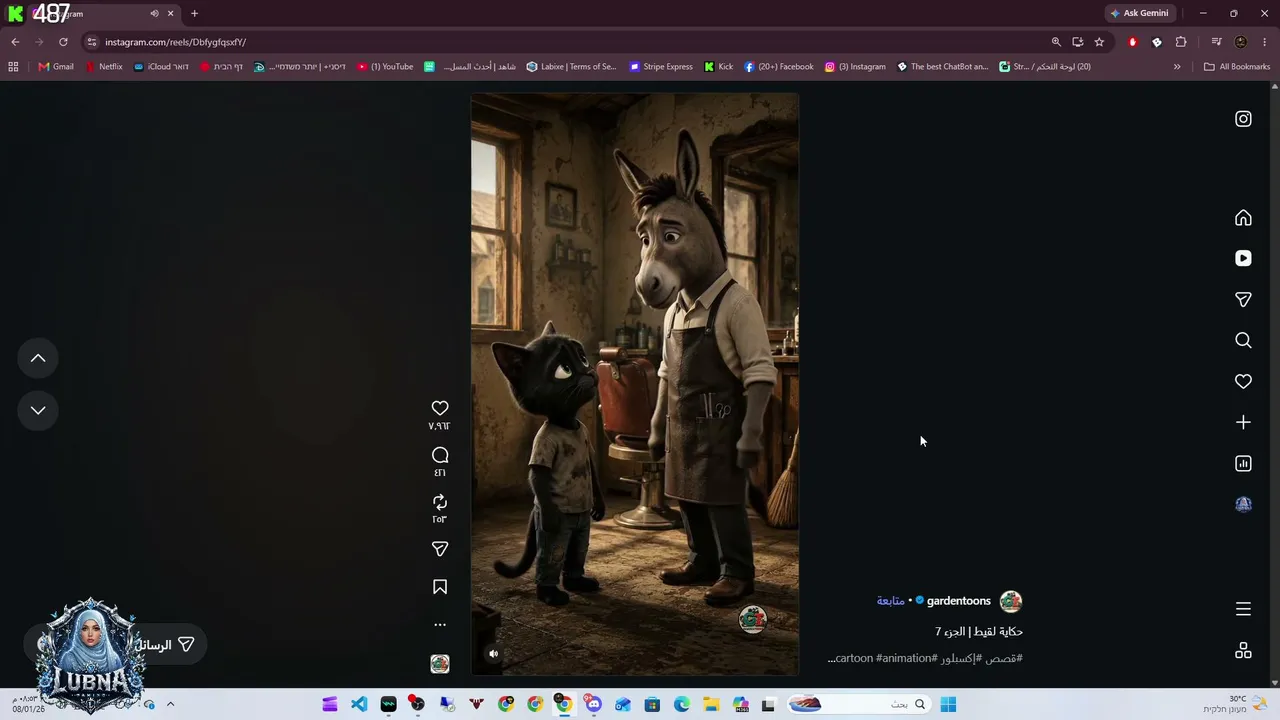The height and width of the screenshot is (720, 1280).
Task: Open Instagram search from the sidebar
Action: pyautogui.click(x=1243, y=341)
